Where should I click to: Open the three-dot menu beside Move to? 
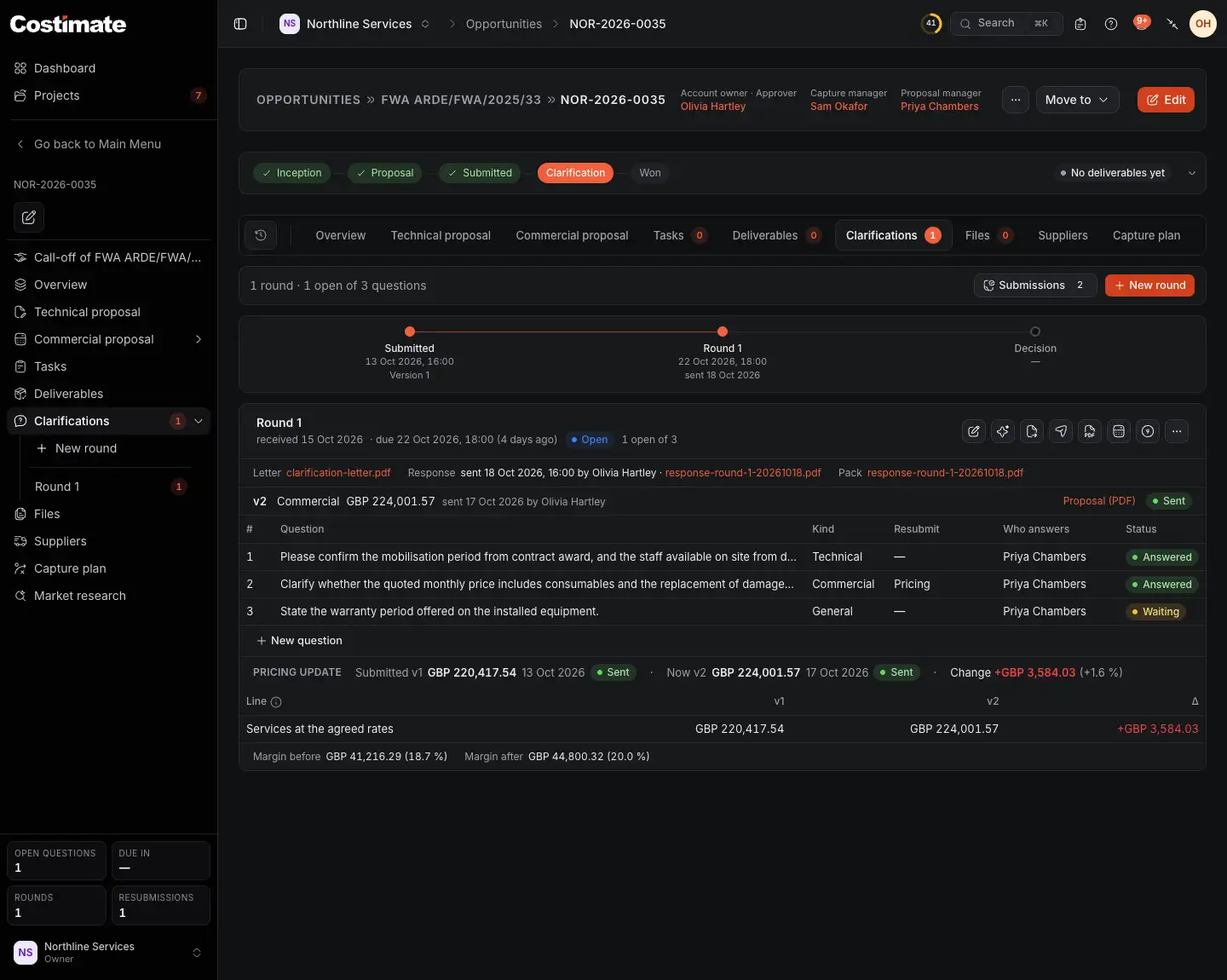1016,100
